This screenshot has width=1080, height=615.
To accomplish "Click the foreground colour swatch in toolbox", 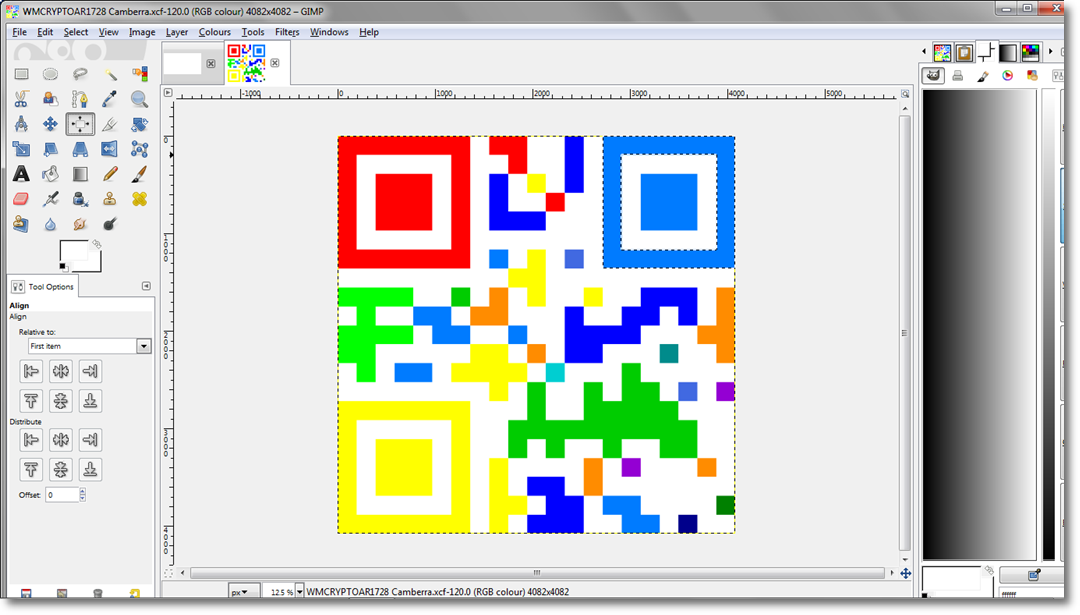I will click(73, 251).
